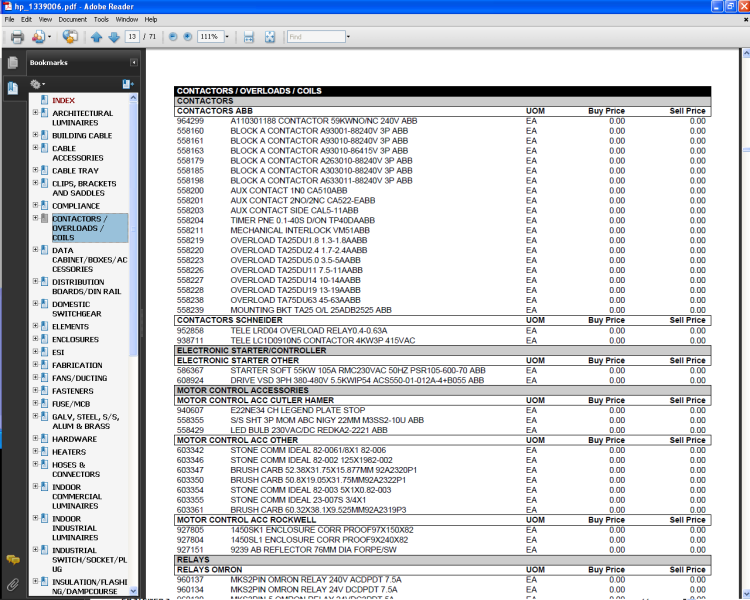Close document with menu bar X
Viewport: 750px width, 600px height.
[x=746, y=20]
